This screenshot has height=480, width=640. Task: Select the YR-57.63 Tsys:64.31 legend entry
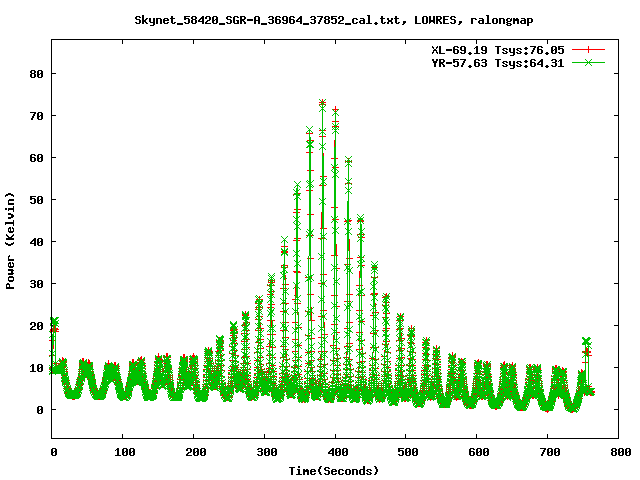pyautogui.click(x=498, y=63)
